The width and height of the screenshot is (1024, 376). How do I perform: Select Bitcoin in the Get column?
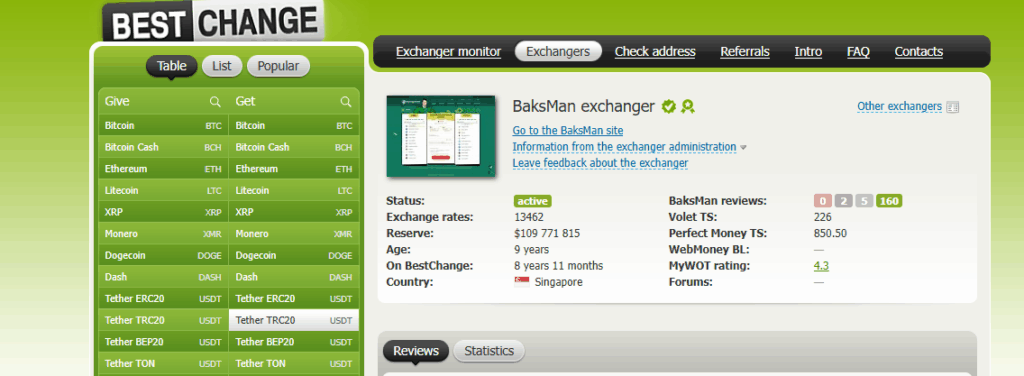pyautogui.click(x=294, y=125)
